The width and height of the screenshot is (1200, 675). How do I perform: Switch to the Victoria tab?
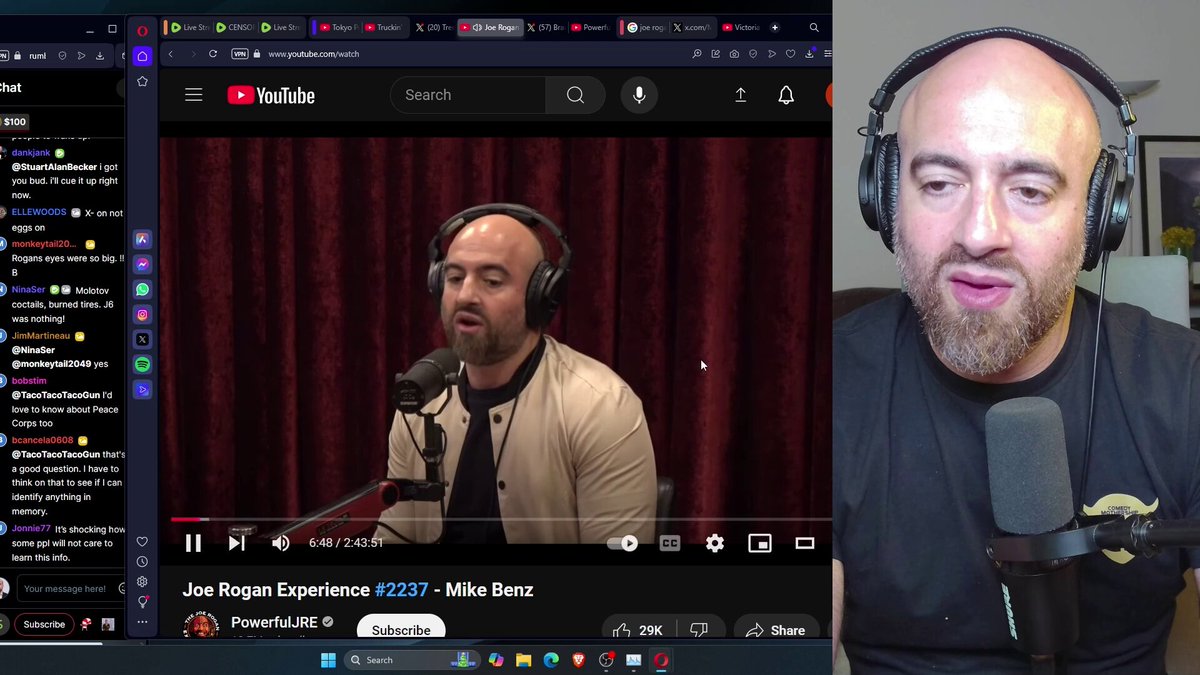point(740,28)
